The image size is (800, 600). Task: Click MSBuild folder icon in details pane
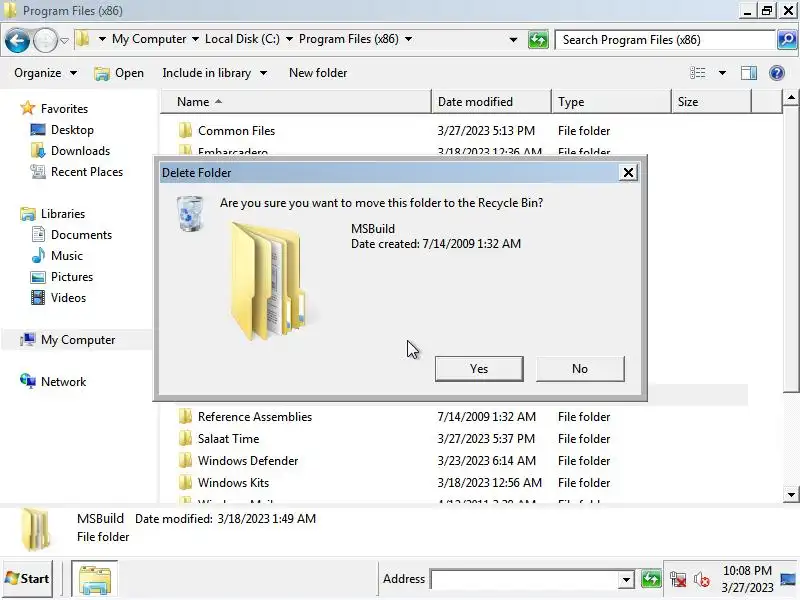pos(36,530)
